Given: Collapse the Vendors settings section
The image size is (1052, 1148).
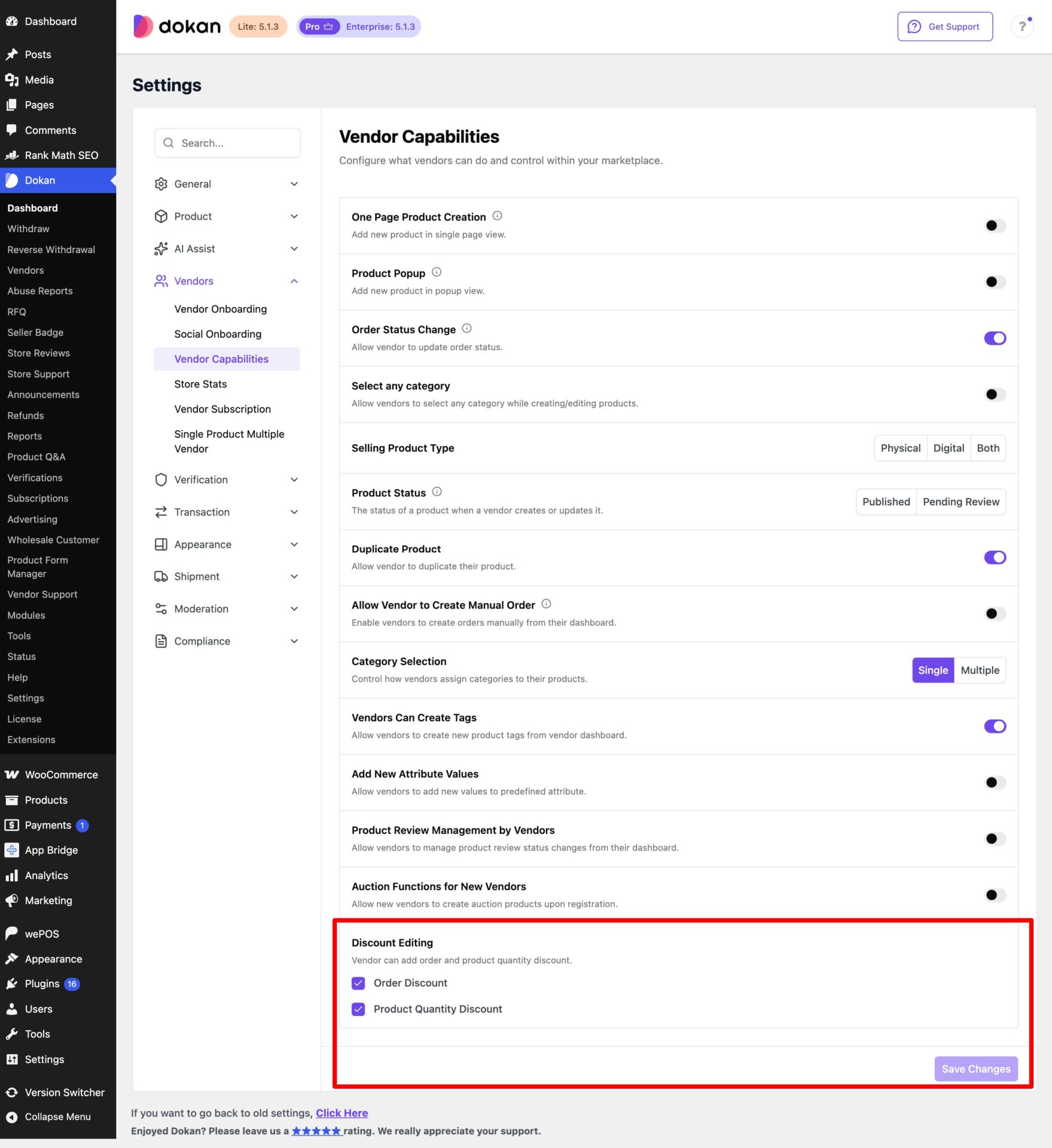Looking at the screenshot, I should pyautogui.click(x=227, y=280).
